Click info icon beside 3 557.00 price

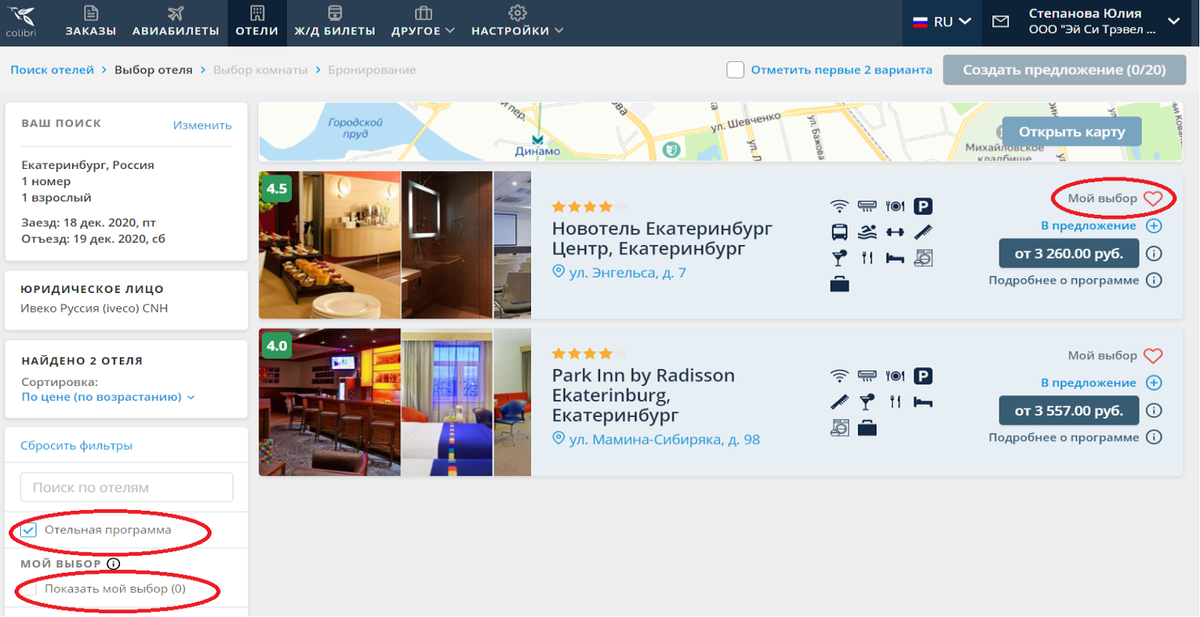click(1154, 410)
